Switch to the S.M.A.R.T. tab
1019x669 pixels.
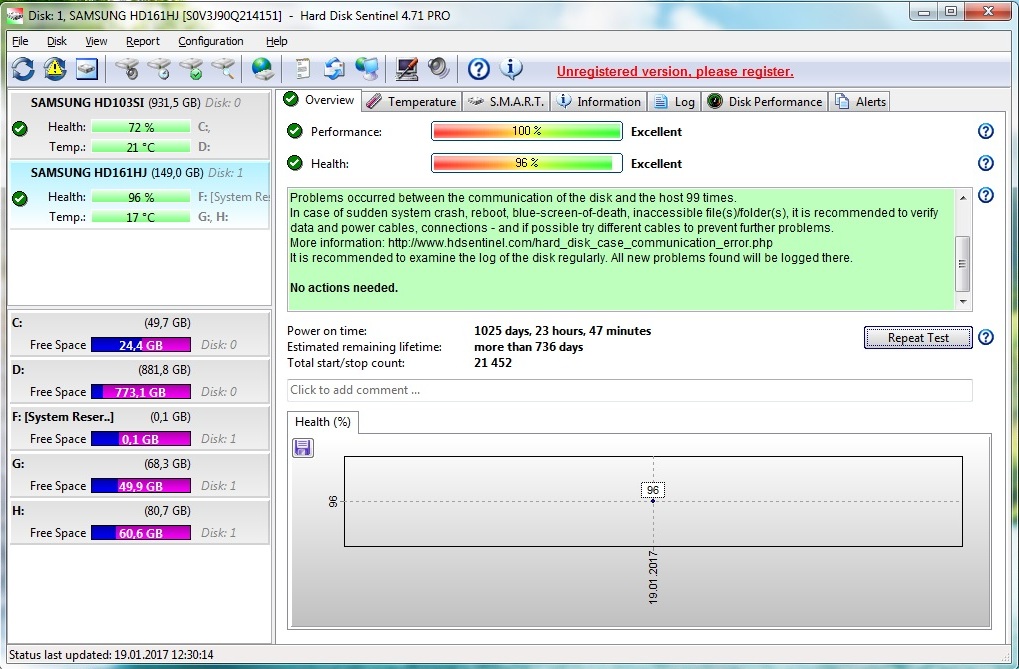click(506, 101)
